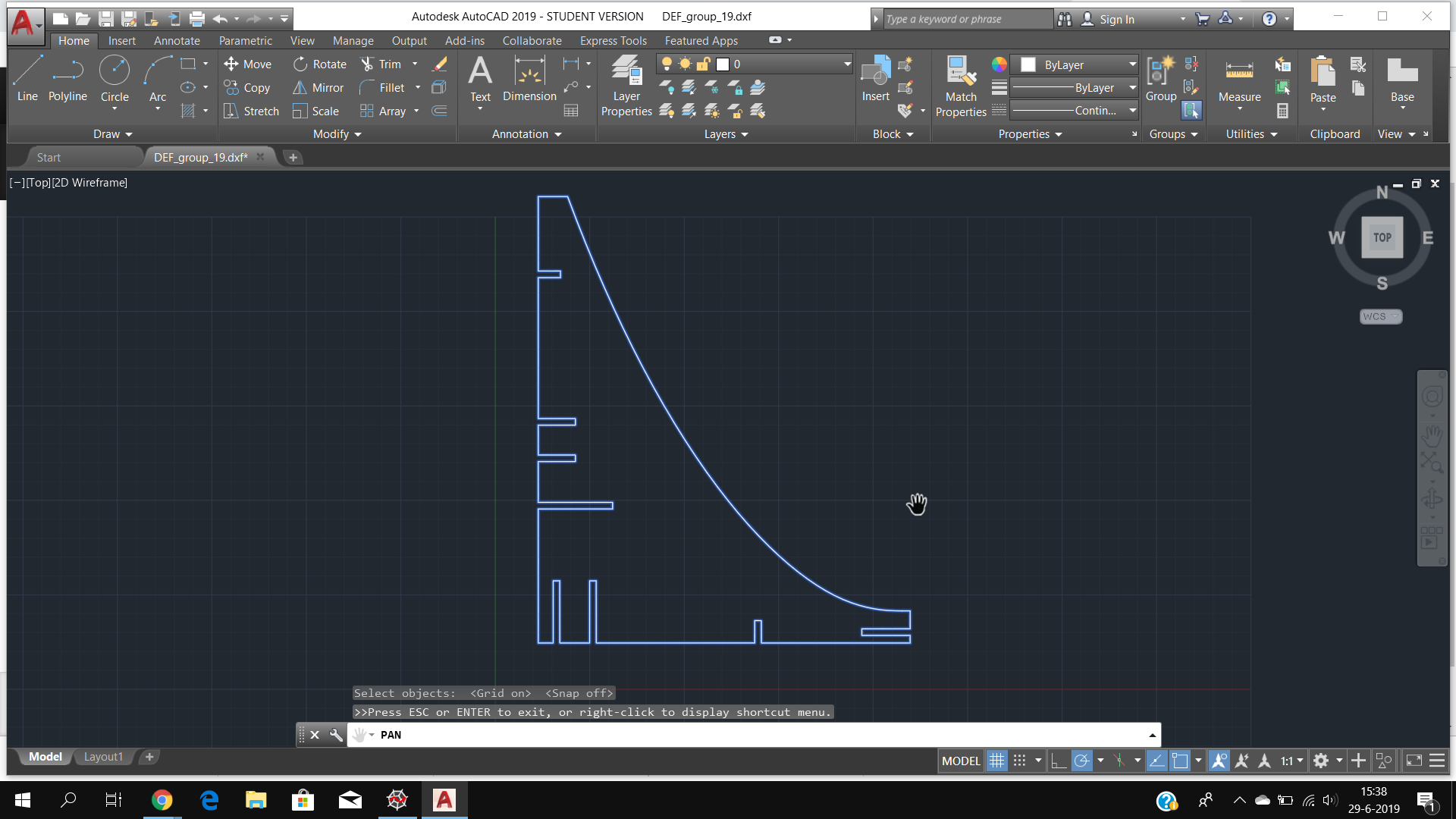Toggle ortho mode in status bar
Screen dimensions: 1456x819
point(1059,761)
